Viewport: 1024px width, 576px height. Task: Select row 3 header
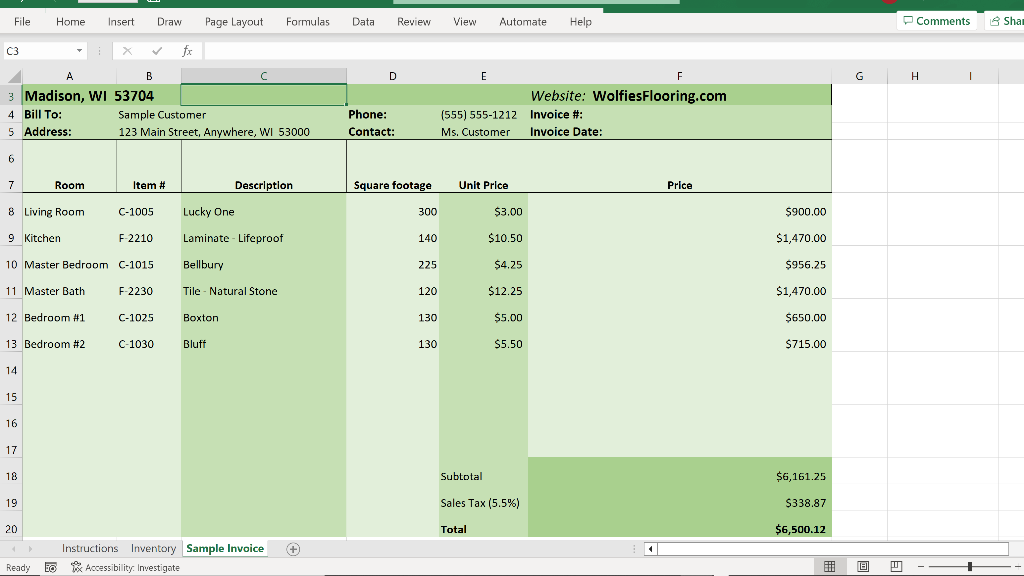pos(11,96)
